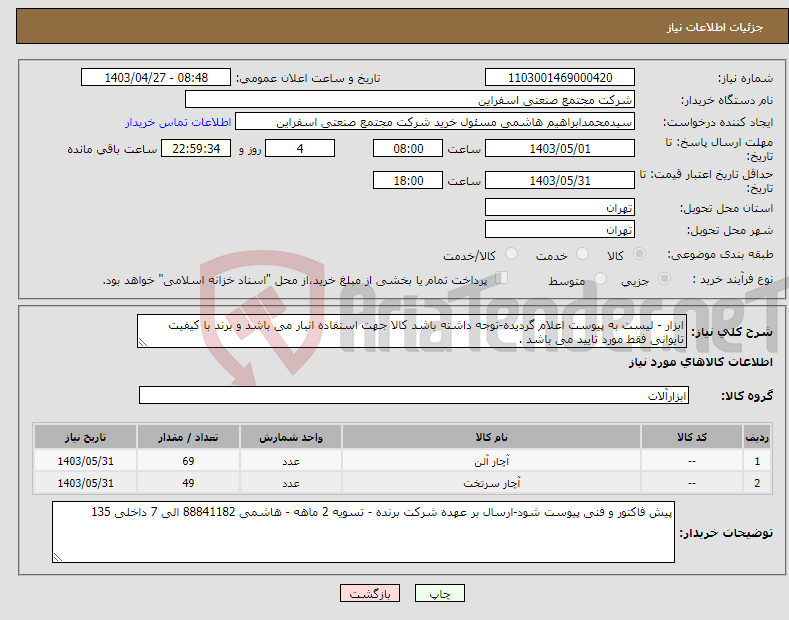Click the آچار سرتخت item name cell
The height and width of the screenshot is (620, 789).
[x=491, y=483]
